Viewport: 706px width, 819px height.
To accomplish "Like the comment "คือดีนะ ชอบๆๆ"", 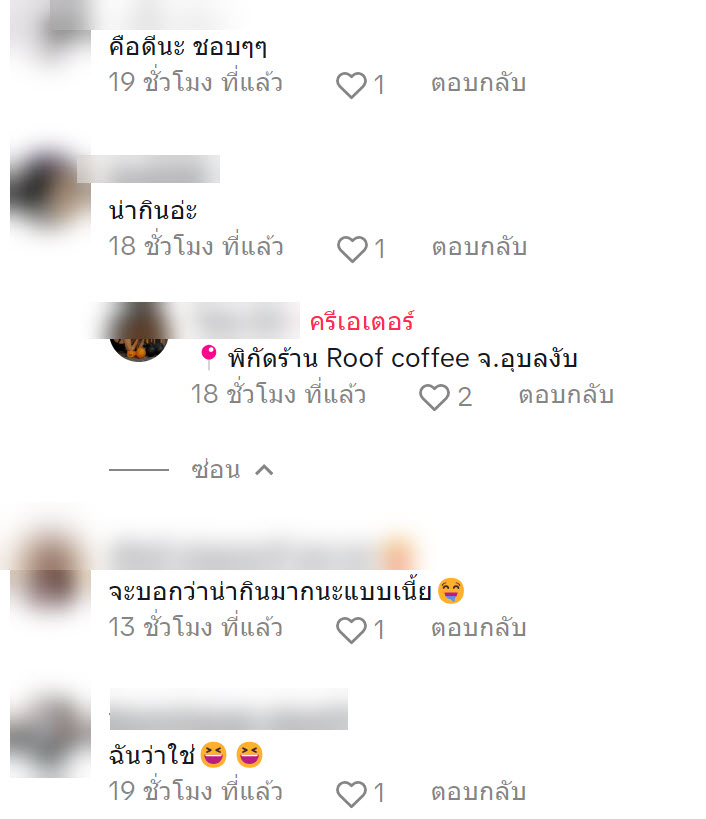I will tap(351, 85).
